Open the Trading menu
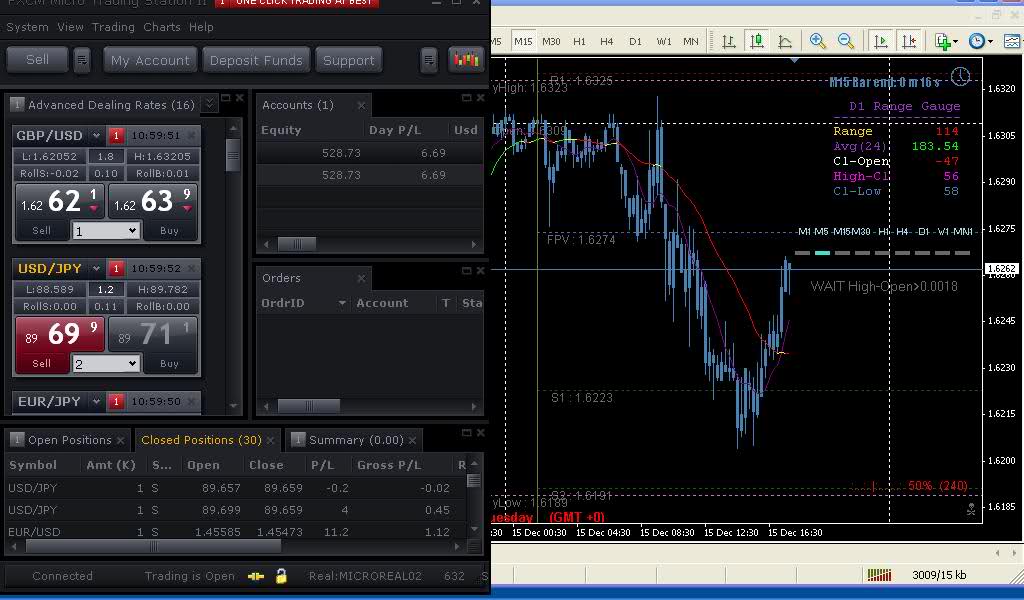 (x=113, y=27)
